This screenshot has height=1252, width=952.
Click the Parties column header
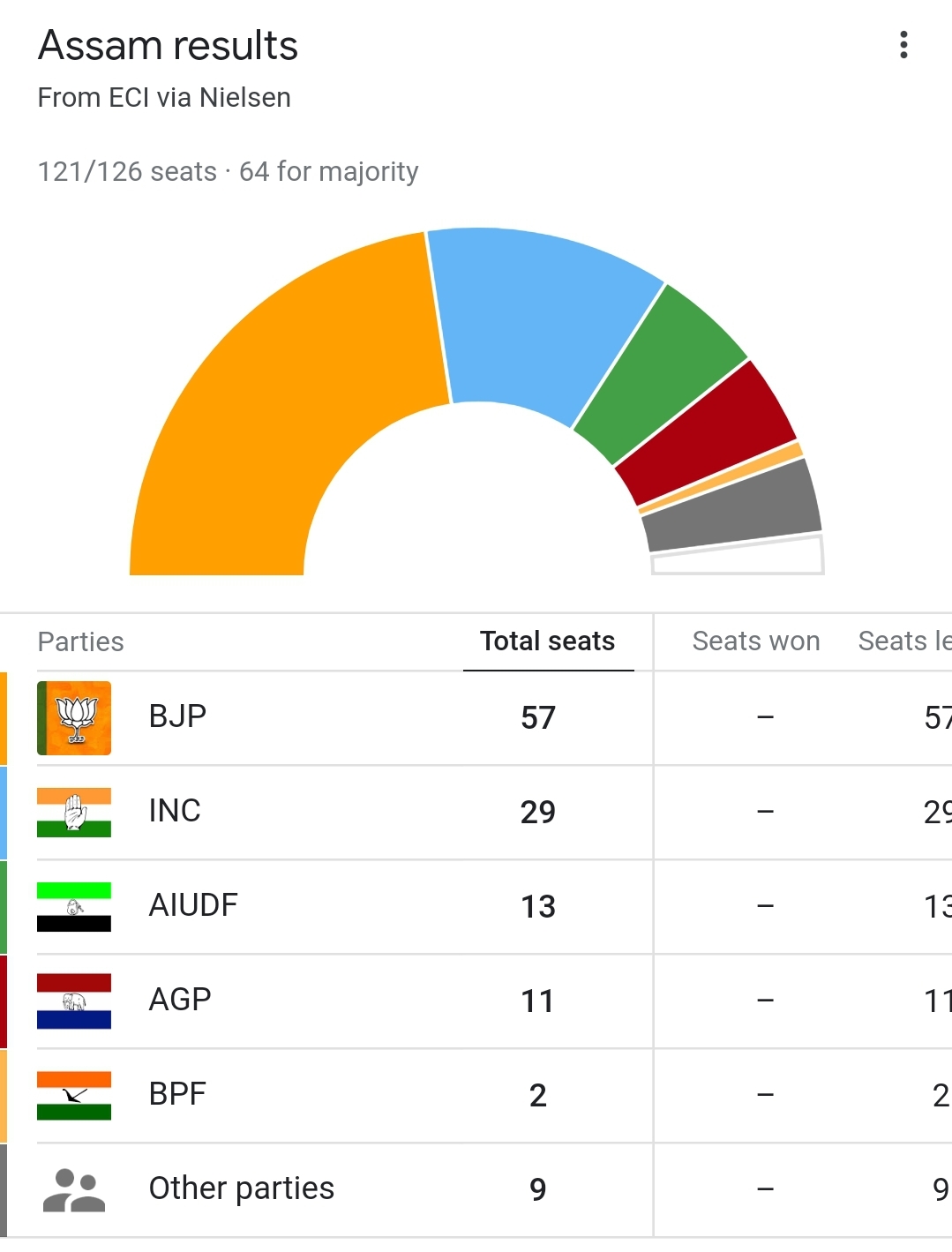click(x=79, y=641)
